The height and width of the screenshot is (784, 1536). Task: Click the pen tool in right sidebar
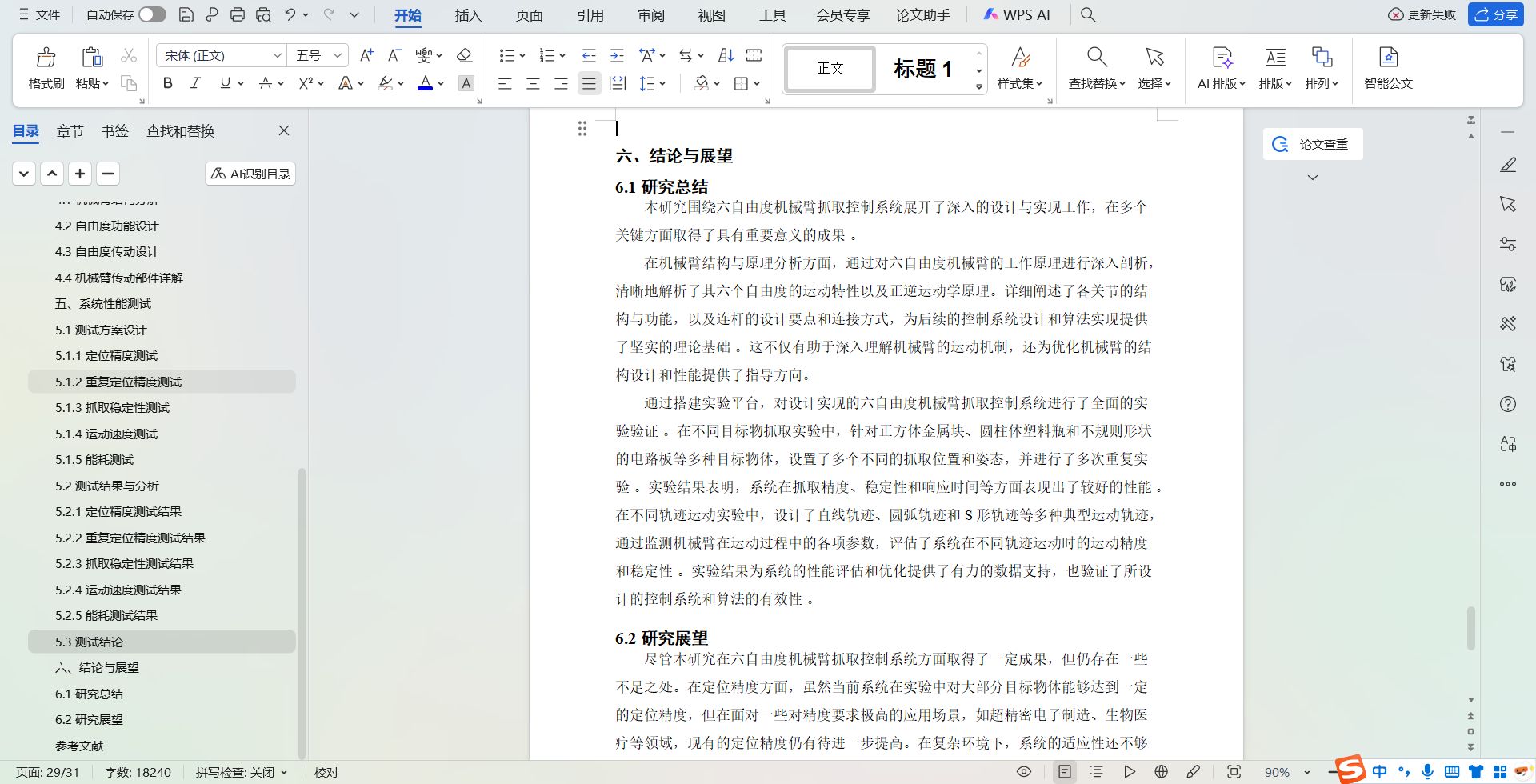[x=1508, y=165]
